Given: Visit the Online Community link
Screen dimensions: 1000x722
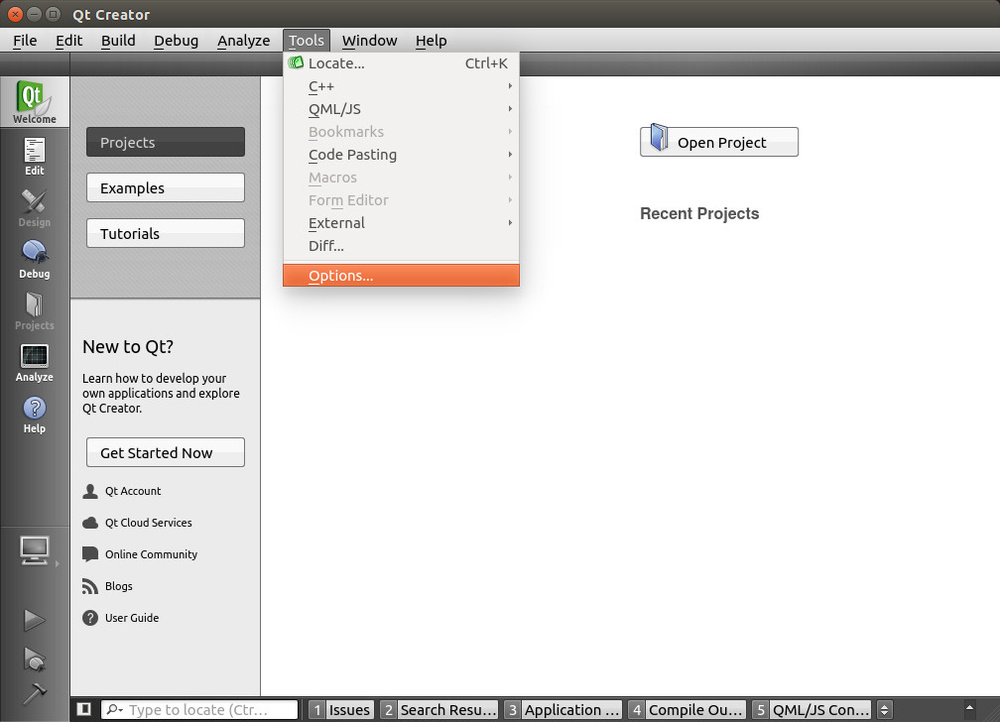Looking at the screenshot, I should coord(151,554).
